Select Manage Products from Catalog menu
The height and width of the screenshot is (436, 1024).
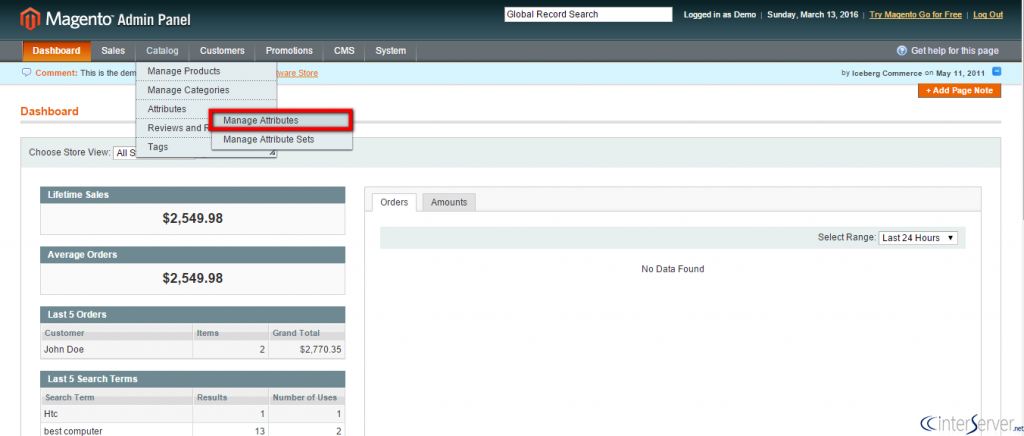(x=206, y=71)
